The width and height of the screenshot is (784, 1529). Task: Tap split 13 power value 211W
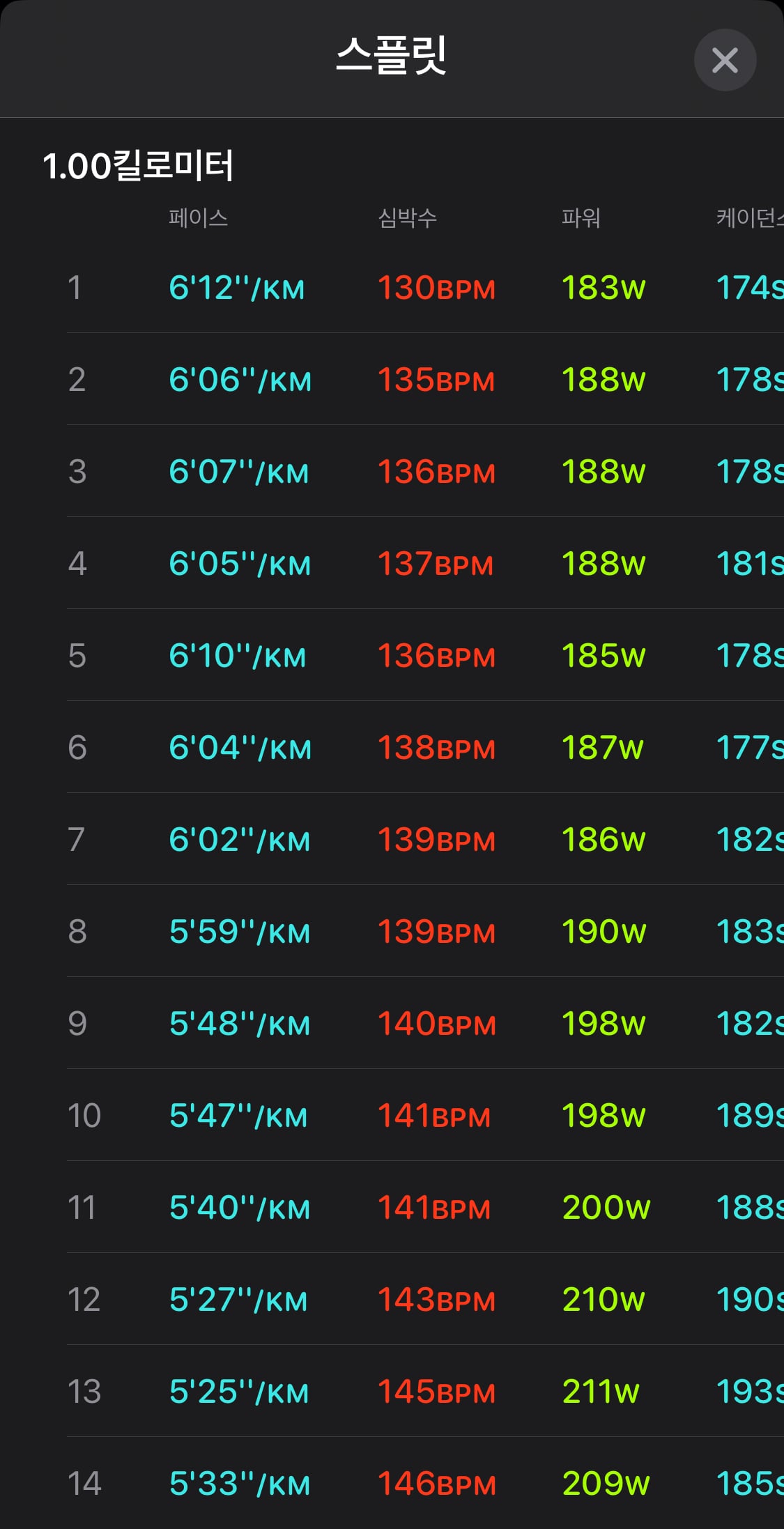[x=601, y=1392]
